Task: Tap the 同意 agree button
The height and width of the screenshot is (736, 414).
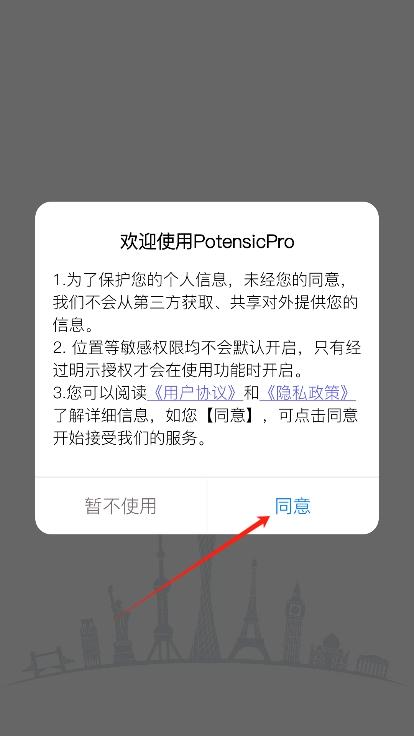Action: (292, 506)
